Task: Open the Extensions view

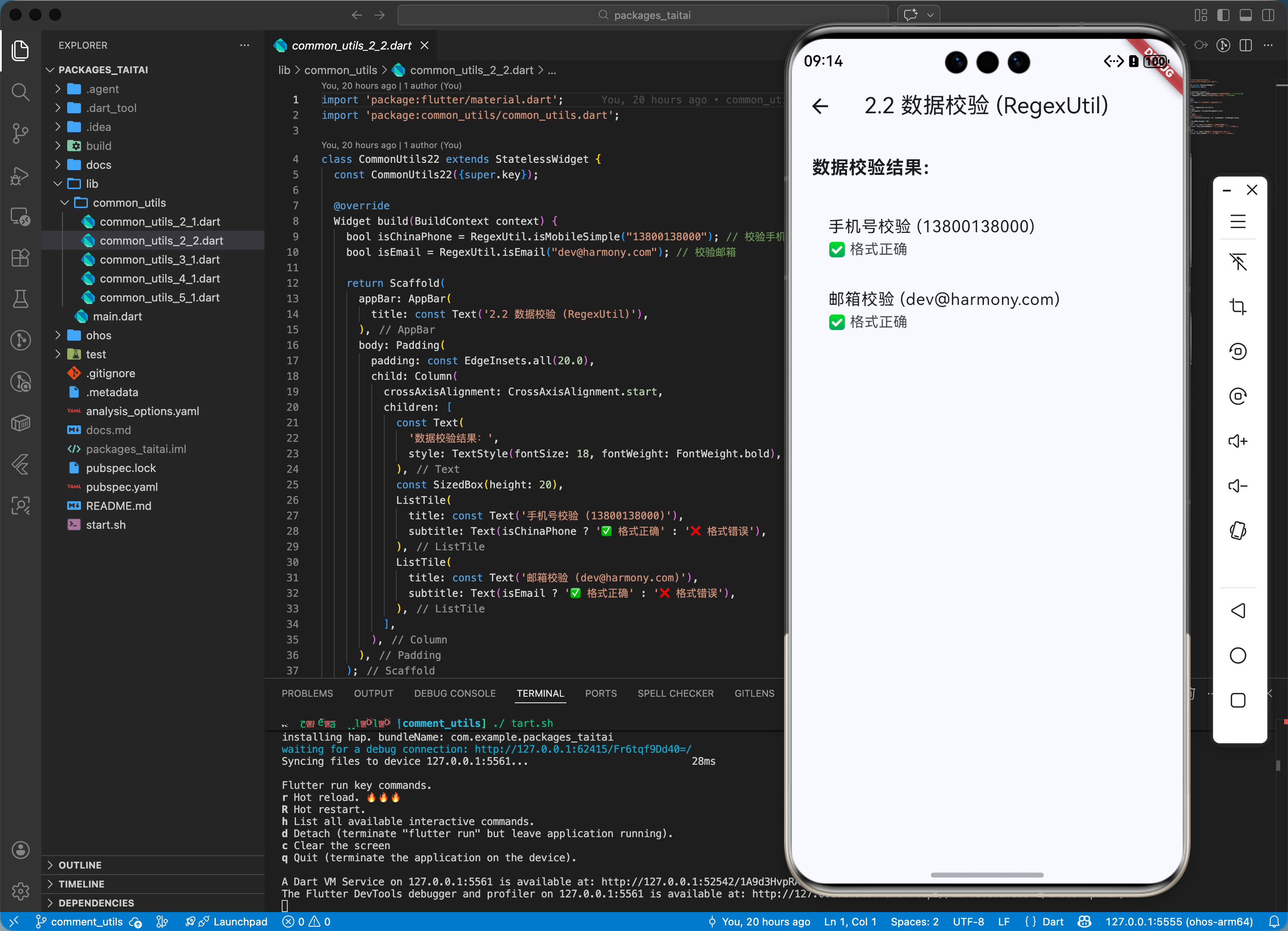Action: [20, 258]
